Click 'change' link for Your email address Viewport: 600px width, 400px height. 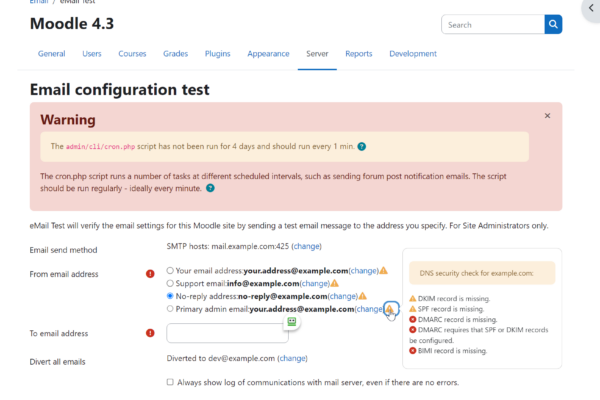tap(364, 271)
